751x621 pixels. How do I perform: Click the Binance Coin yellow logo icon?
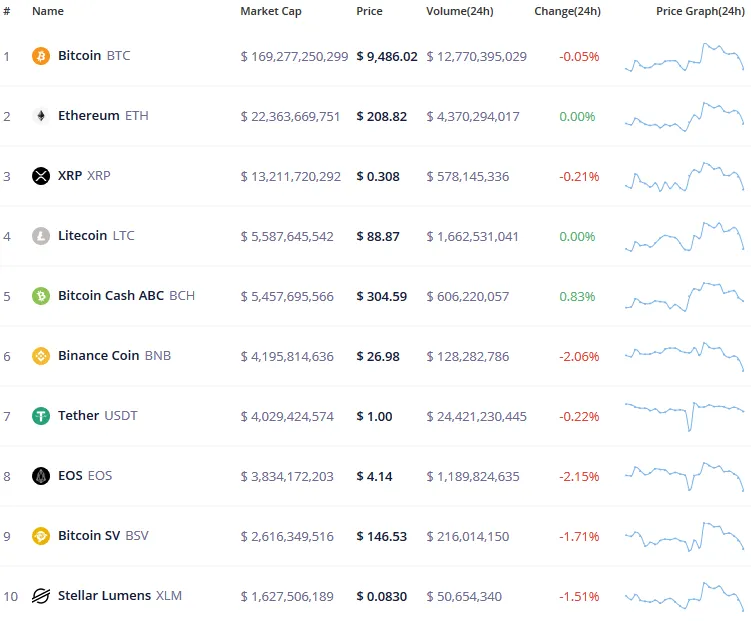41,356
